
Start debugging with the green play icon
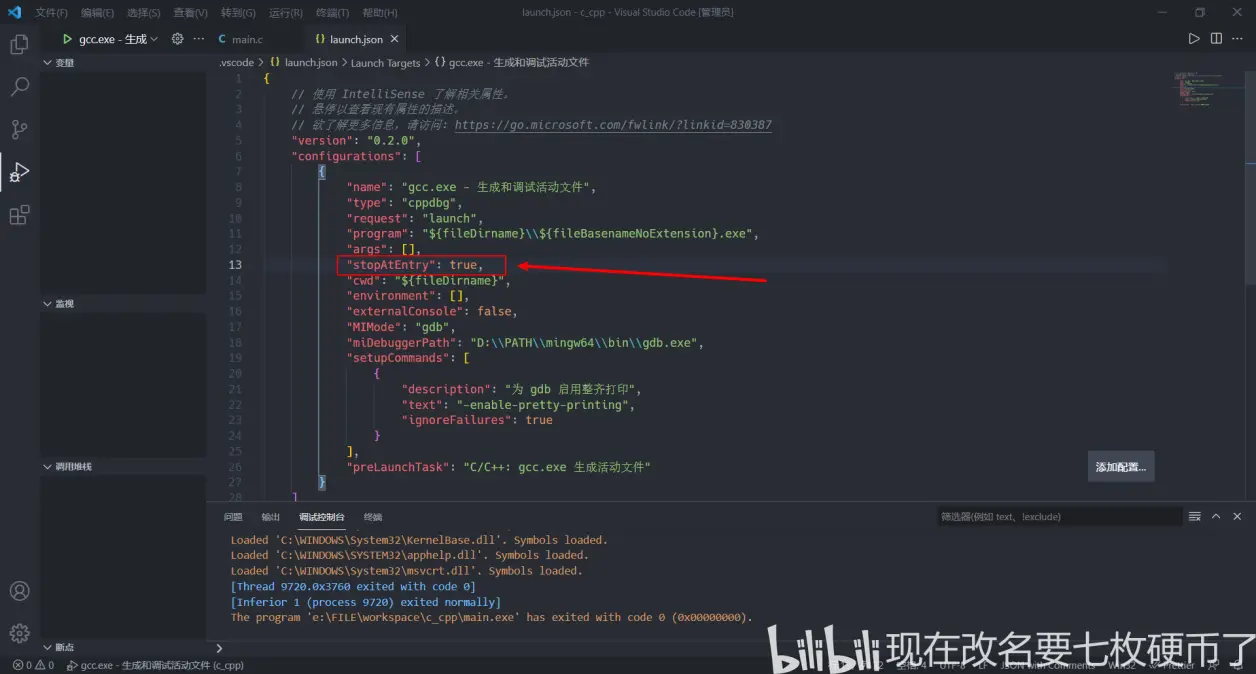tap(67, 39)
